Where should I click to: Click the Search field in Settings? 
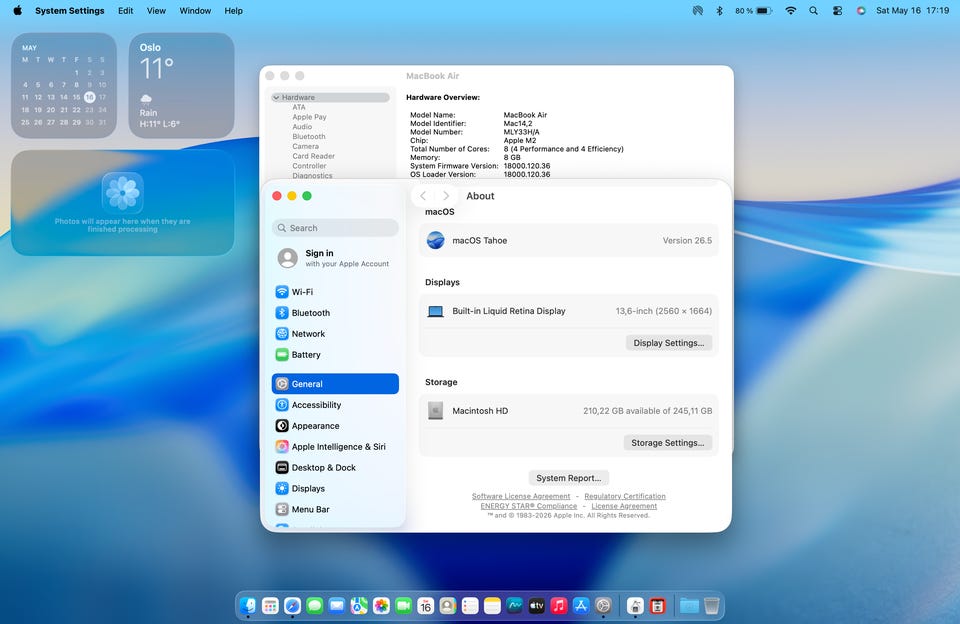click(335, 228)
